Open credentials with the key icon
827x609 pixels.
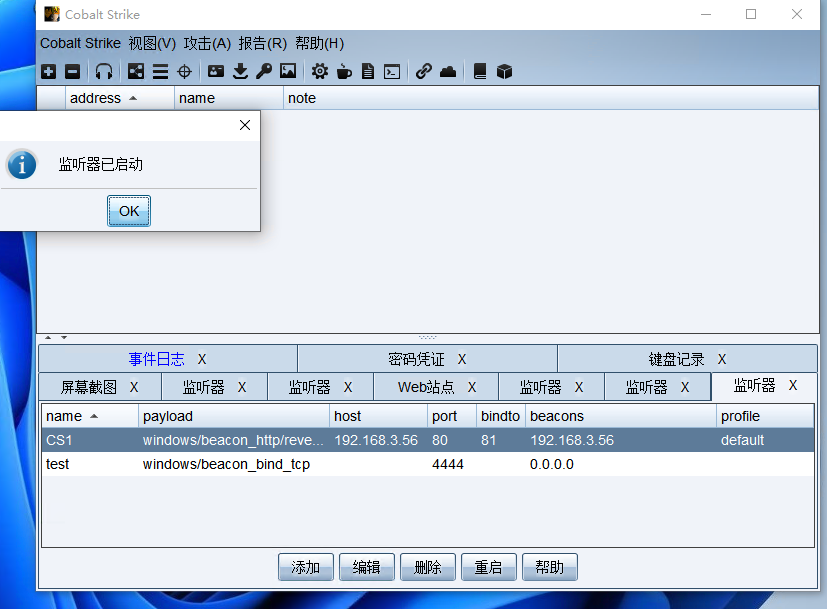pyautogui.click(x=264, y=71)
